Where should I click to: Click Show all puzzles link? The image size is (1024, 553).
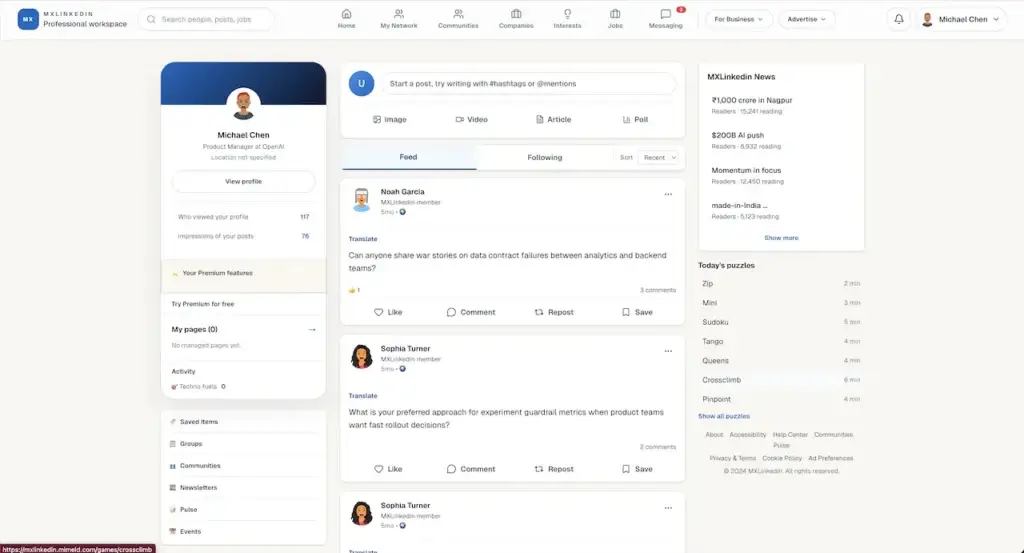[724, 416]
